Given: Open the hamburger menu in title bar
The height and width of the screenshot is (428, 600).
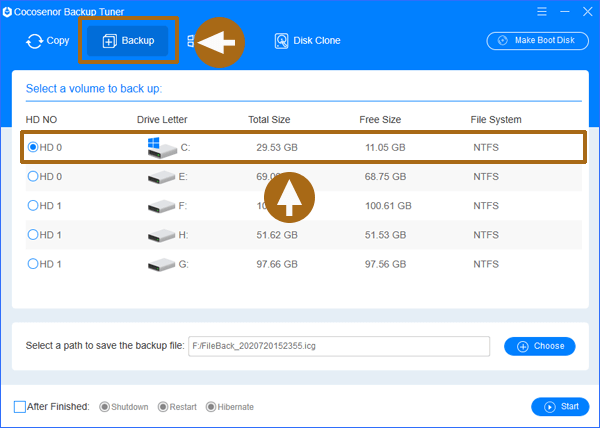Looking at the screenshot, I should point(541,11).
